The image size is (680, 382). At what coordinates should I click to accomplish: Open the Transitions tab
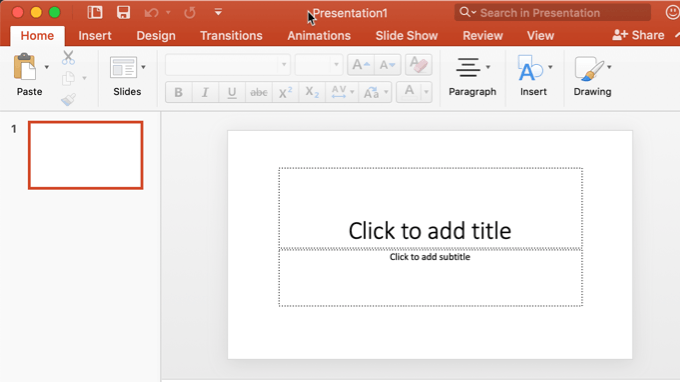pyautogui.click(x=231, y=36)
